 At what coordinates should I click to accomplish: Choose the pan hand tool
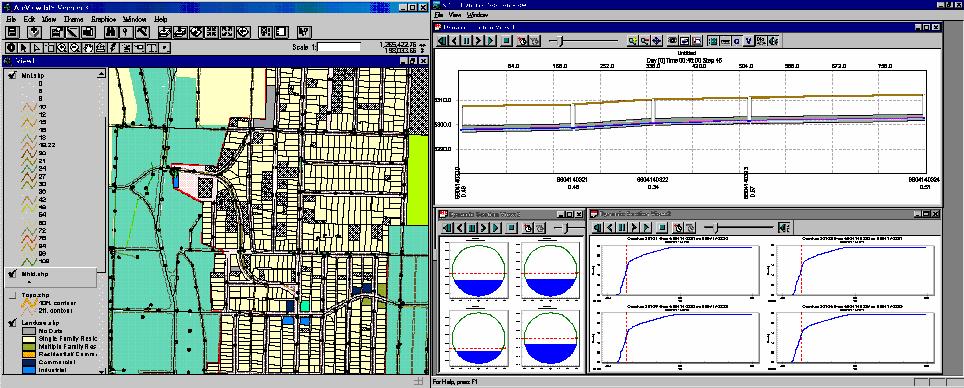(89, 47)
